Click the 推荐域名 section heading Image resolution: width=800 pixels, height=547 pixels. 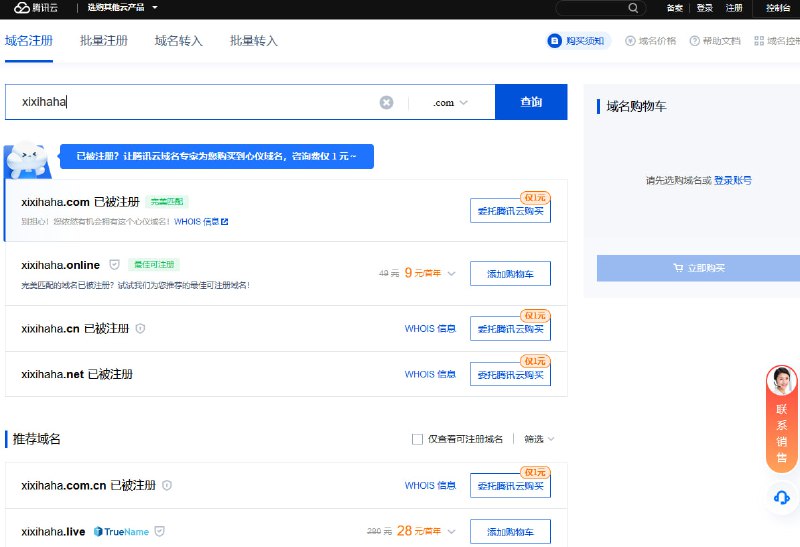point(36,439)
